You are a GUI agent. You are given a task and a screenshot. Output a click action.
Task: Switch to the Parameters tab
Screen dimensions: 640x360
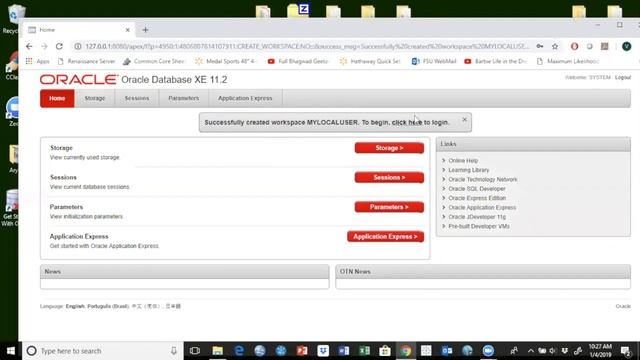[x=184, y=98]
